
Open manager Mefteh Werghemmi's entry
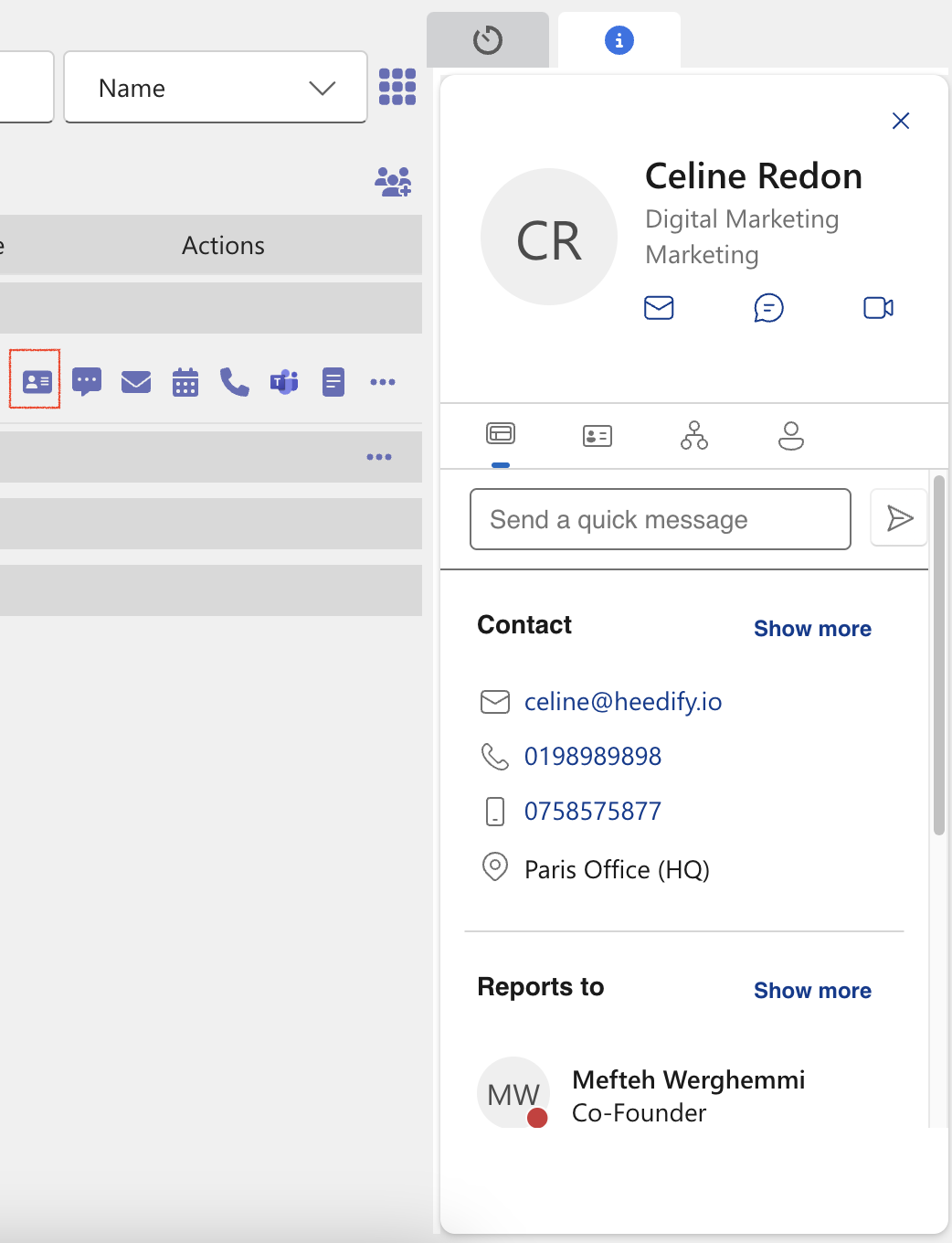(x=689, y=1096)
